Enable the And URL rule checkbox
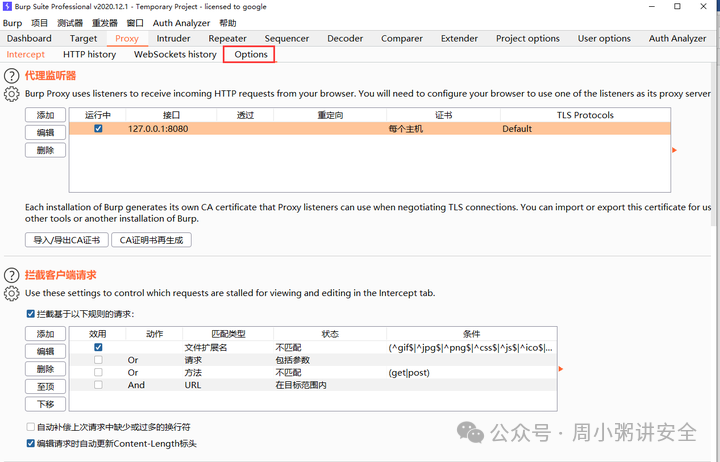Viewport: 720px width, 462px height. tap(98, 385)
